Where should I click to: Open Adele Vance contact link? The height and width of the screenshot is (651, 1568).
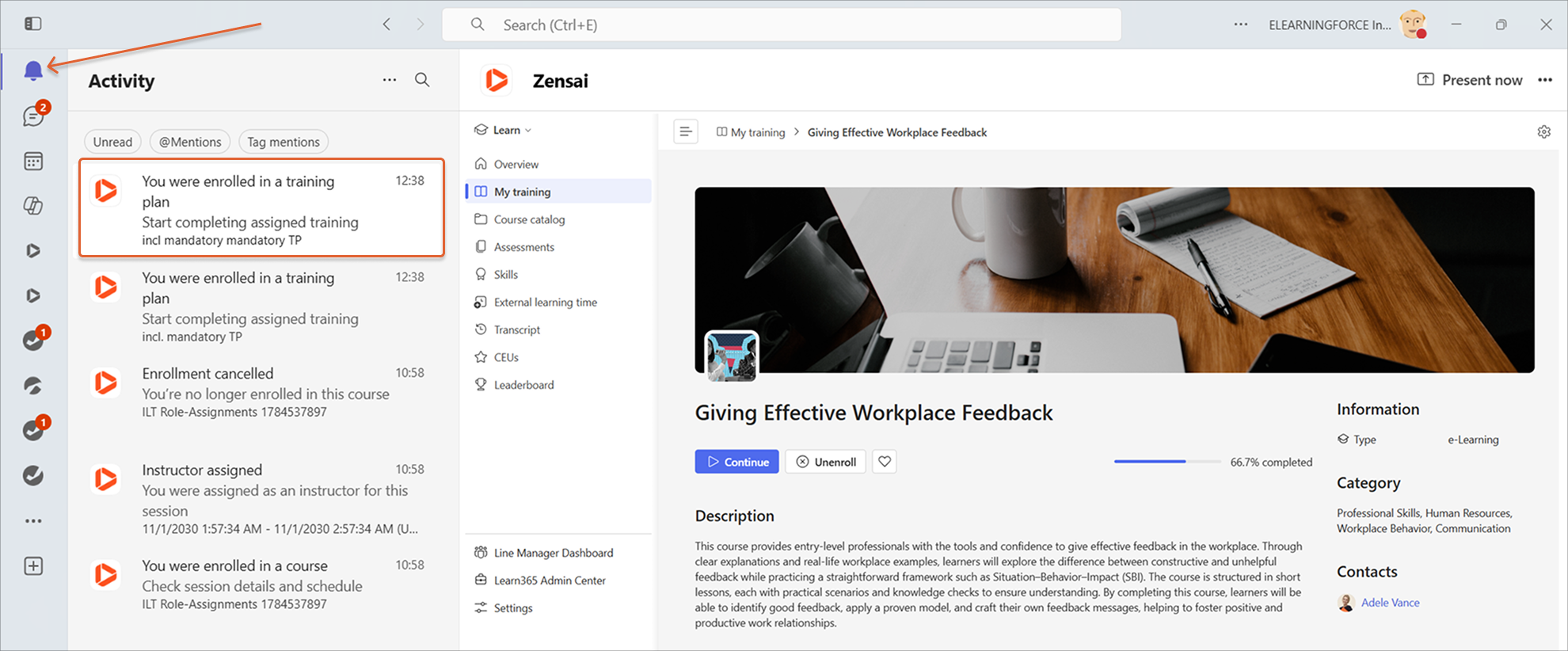[x=1390, y=603]
